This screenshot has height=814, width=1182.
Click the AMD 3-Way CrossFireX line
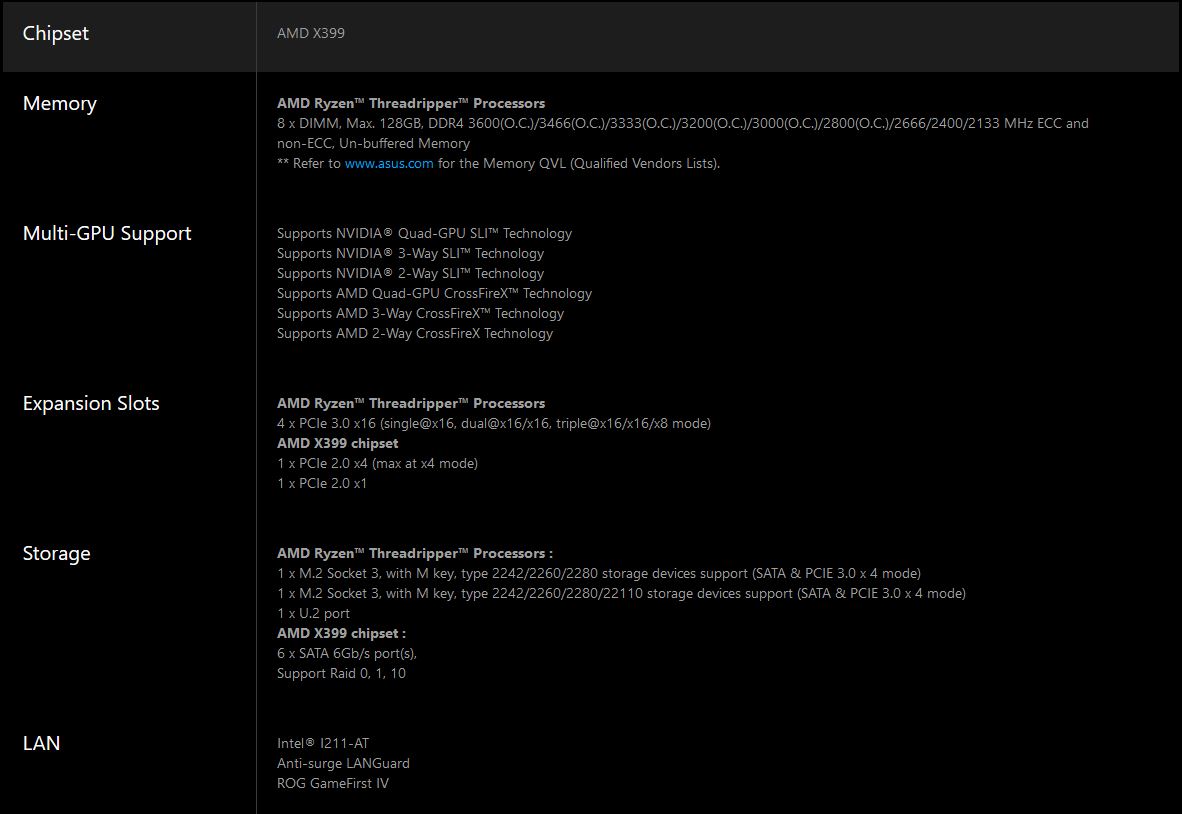tap(420, 313)
